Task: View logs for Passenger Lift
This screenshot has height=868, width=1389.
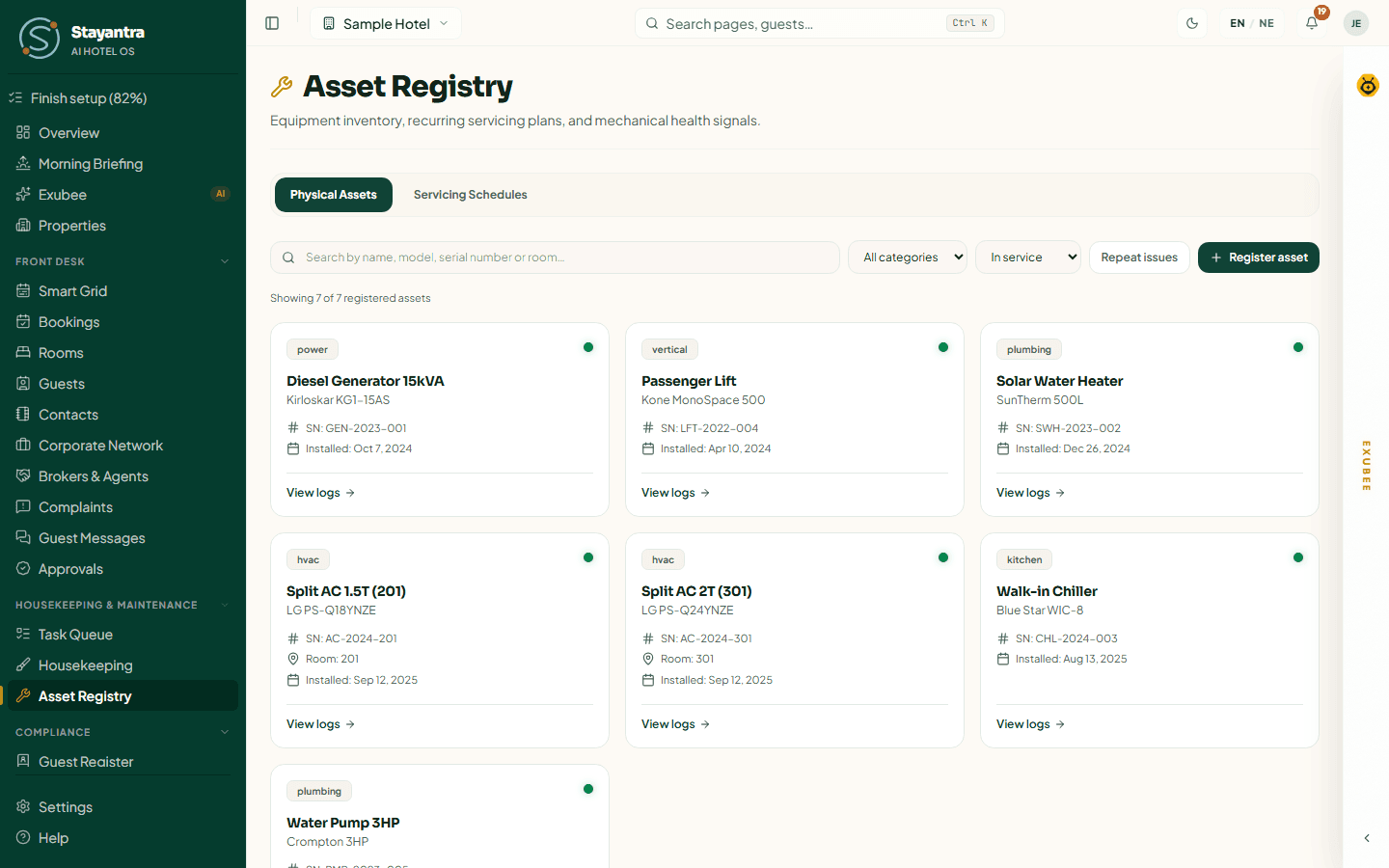Action: 676,493
